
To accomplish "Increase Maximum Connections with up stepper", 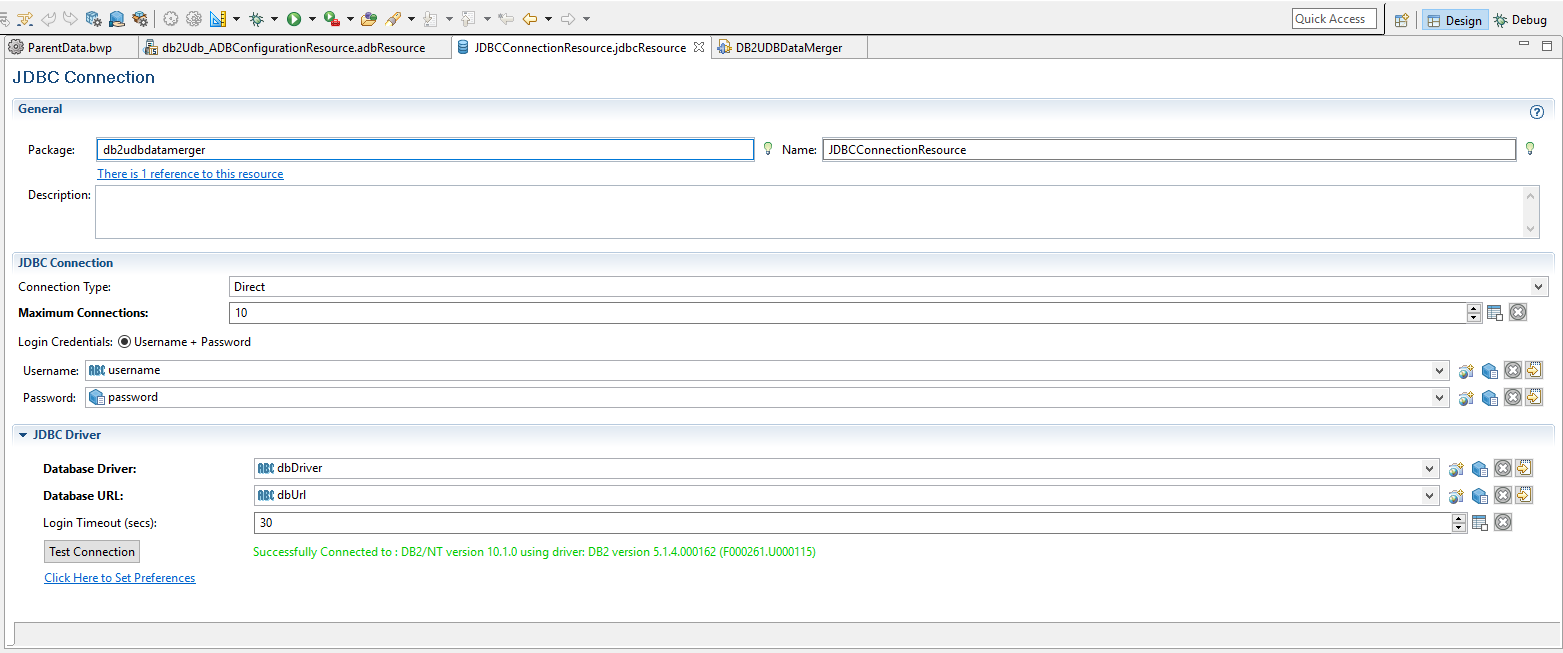I will [x=1473, y=308].
